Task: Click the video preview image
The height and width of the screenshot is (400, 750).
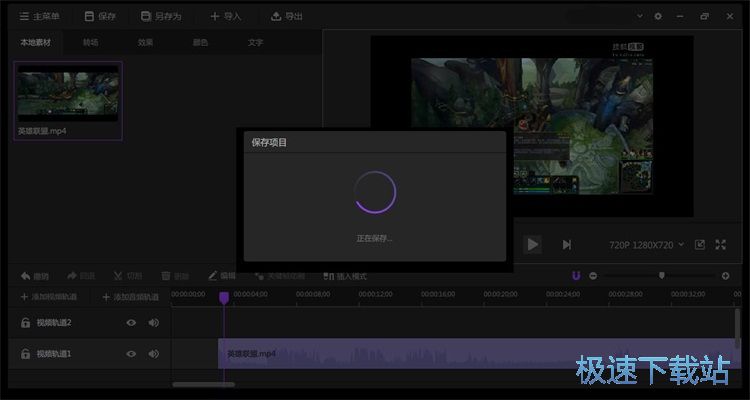Action: coord(532,126)
